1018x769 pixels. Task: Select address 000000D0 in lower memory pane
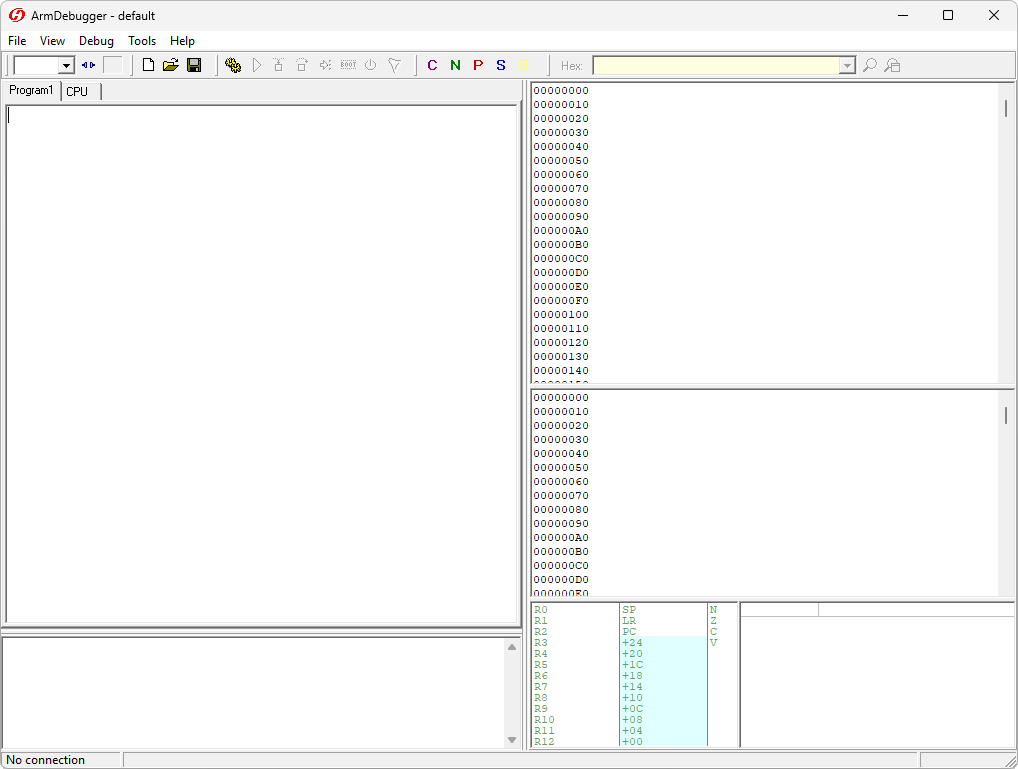(561, 579)
